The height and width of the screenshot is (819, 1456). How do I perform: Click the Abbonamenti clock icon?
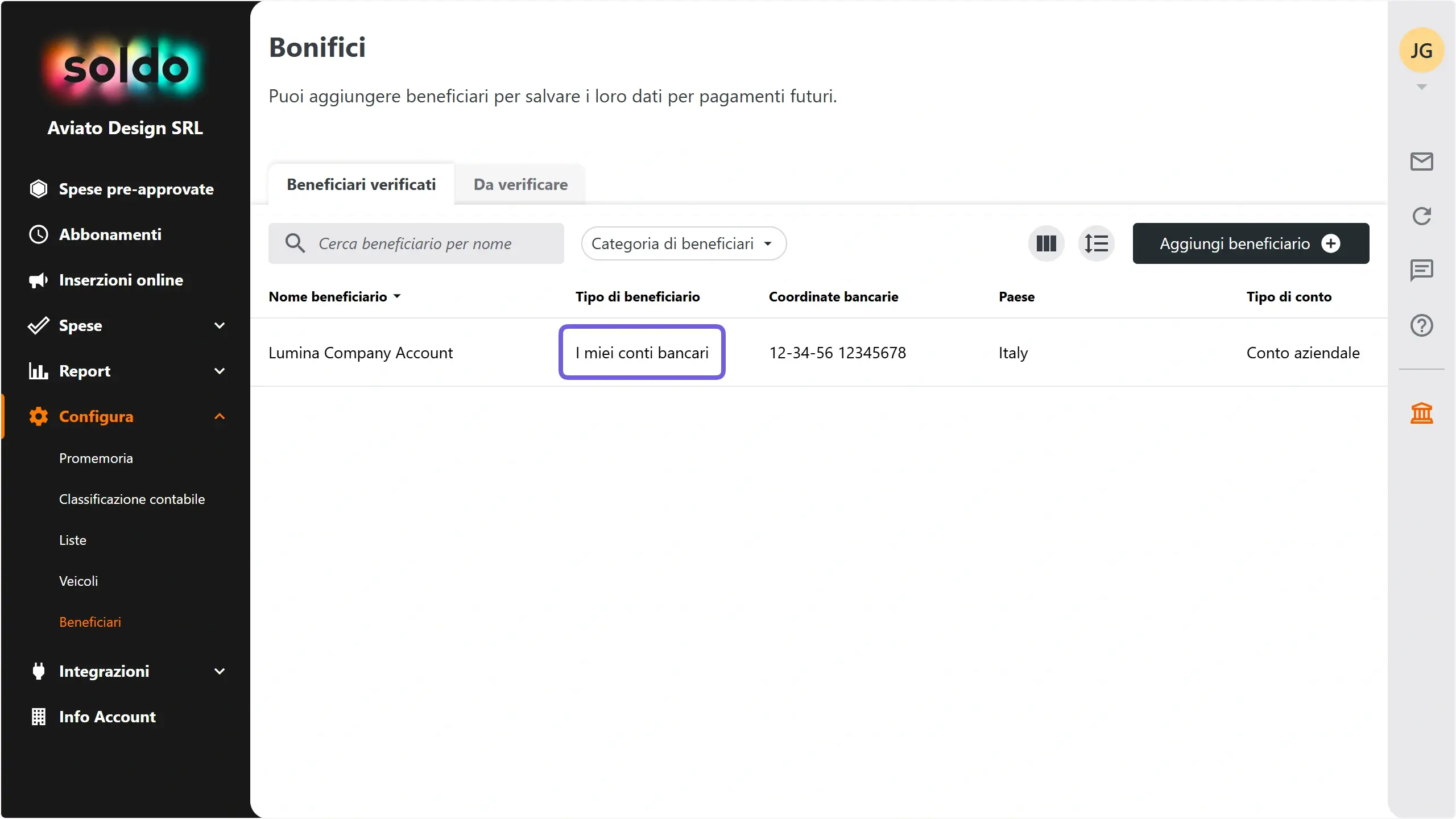point(39,234)
